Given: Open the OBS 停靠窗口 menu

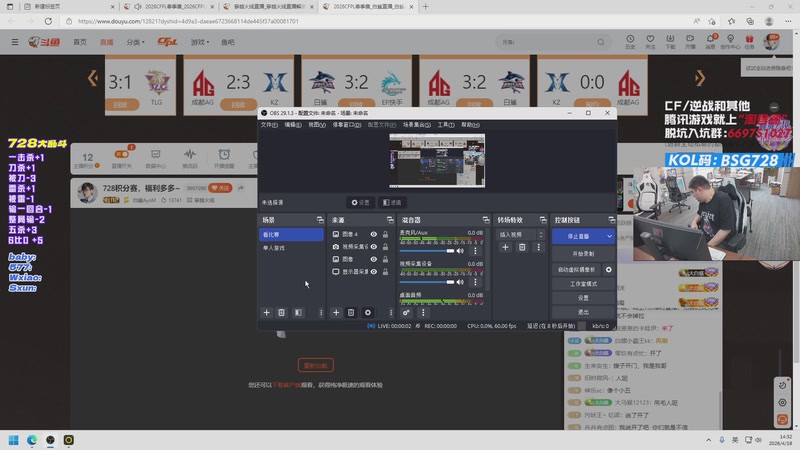Looking at the screenshot, I should point(346,124).
